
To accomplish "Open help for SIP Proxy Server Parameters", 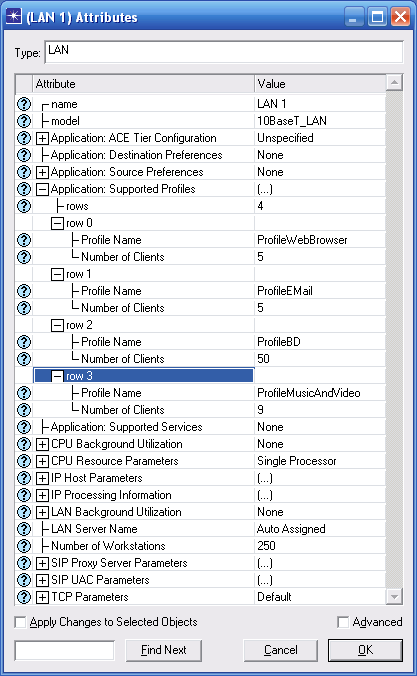I will click(24, 563).
